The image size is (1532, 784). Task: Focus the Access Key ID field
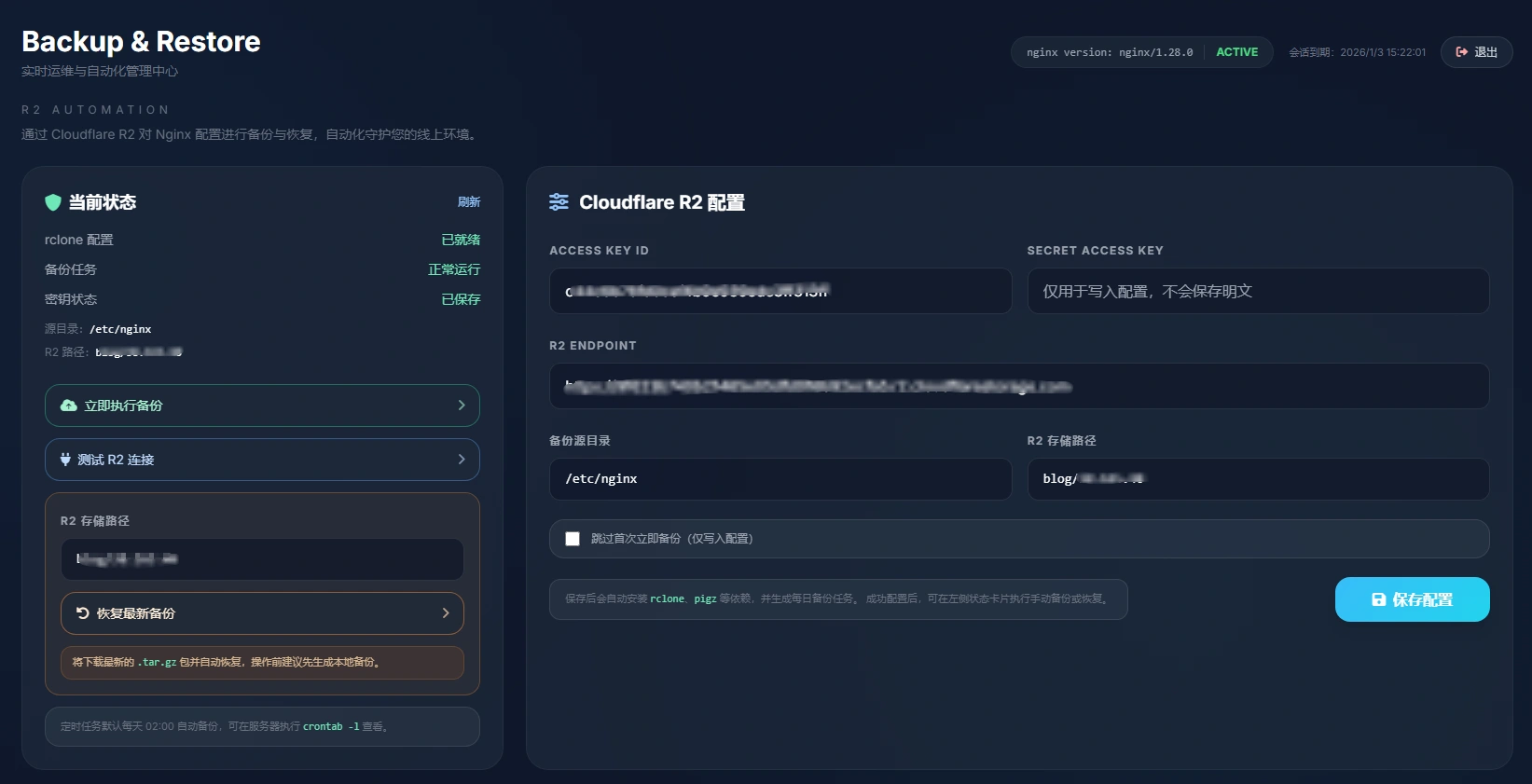780,291
